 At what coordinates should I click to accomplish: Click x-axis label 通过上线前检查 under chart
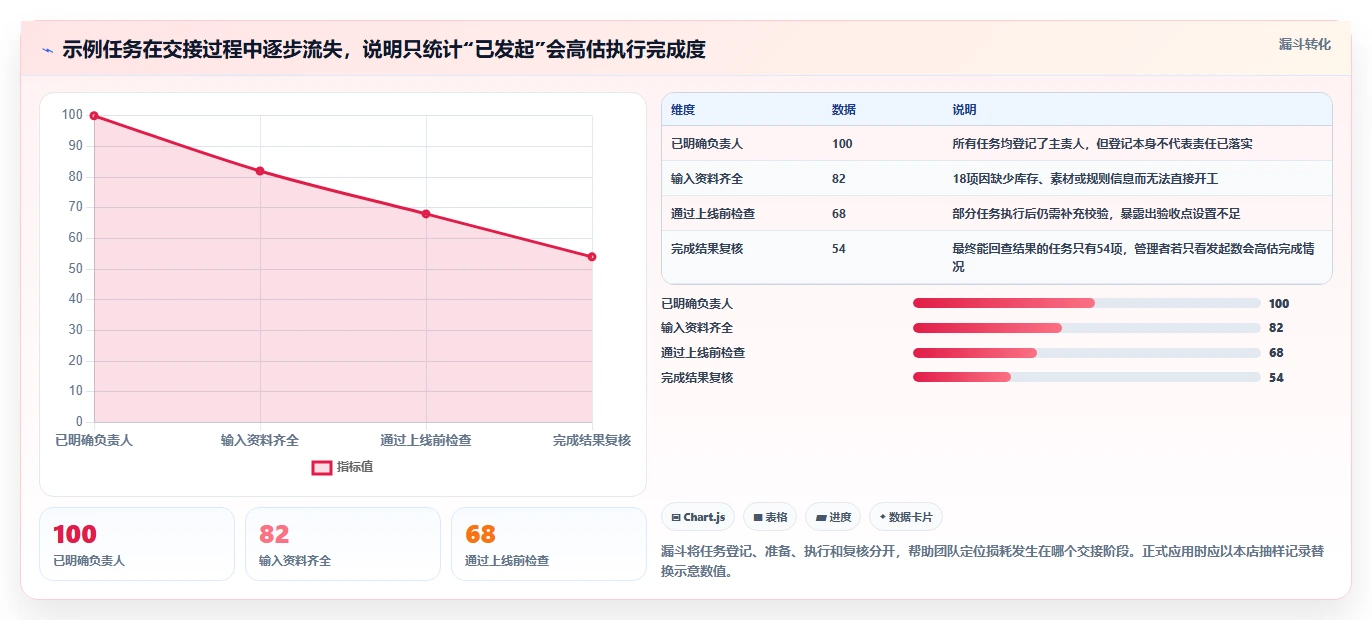(426, 440)
